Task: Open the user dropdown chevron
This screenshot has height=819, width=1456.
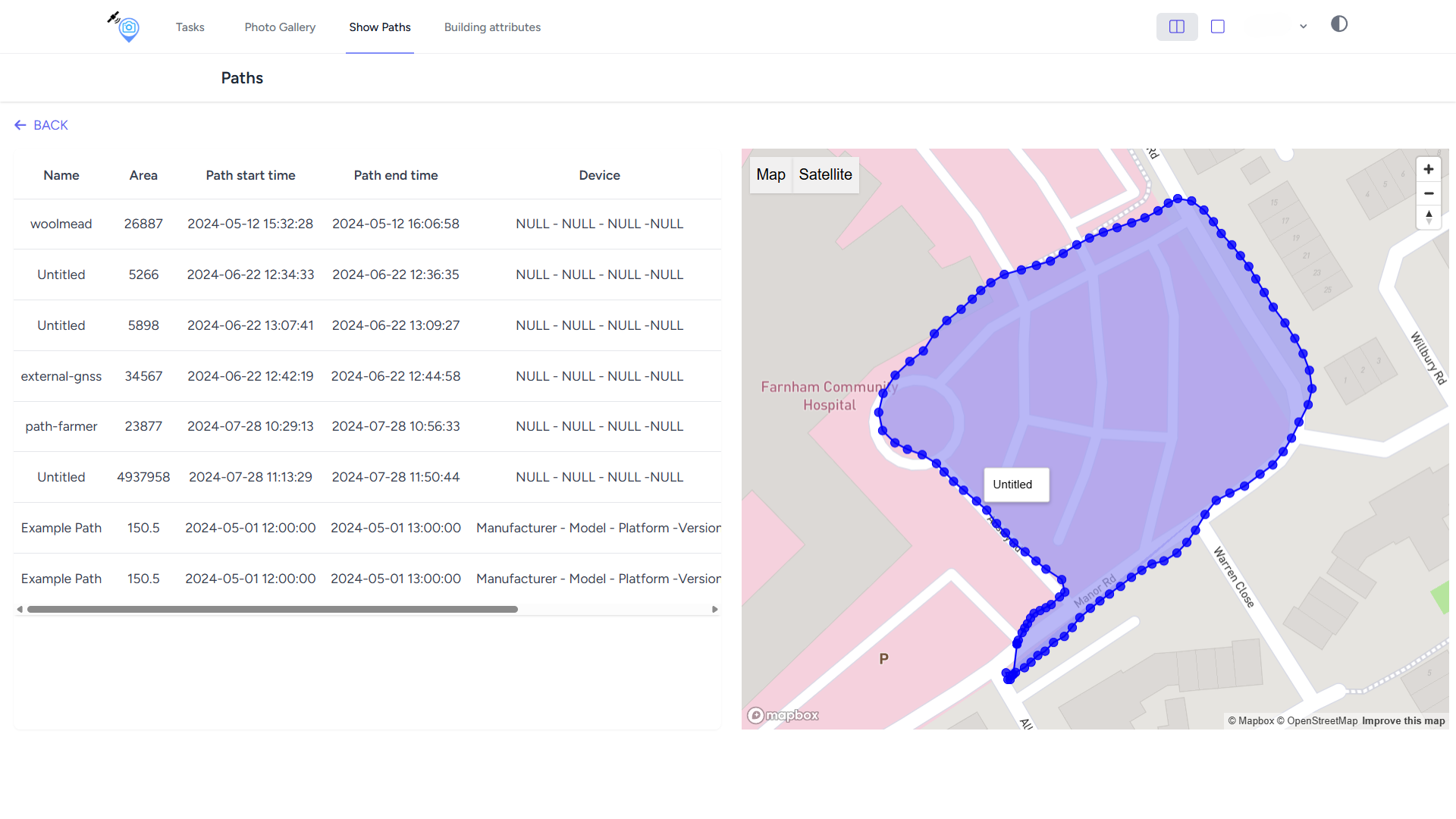Action: coord(1303,27)
